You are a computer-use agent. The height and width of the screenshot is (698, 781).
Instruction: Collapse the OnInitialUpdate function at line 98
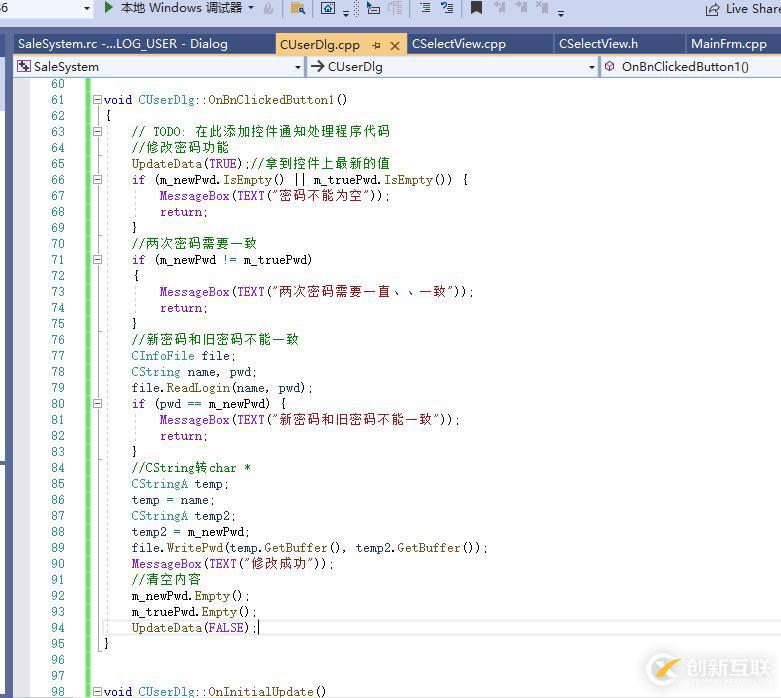[x=97, y=692]
